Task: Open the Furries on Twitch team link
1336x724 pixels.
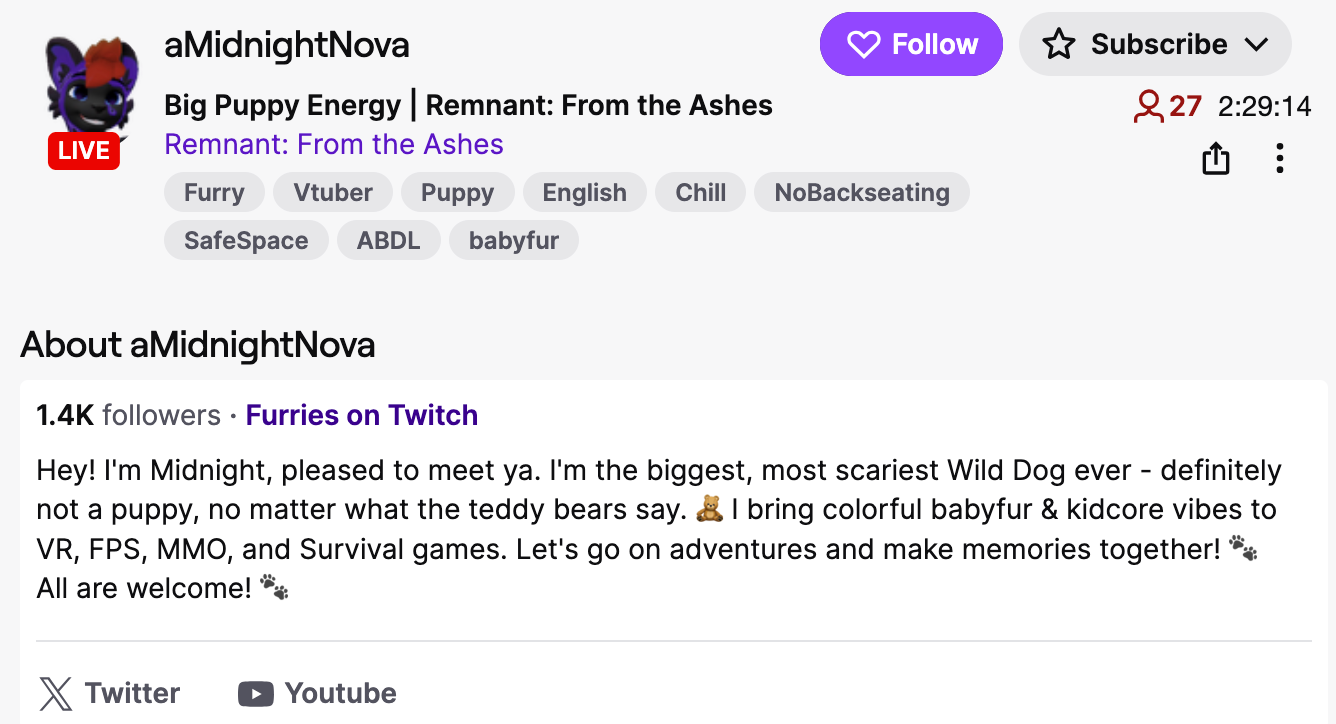Action: pos(362,415)
